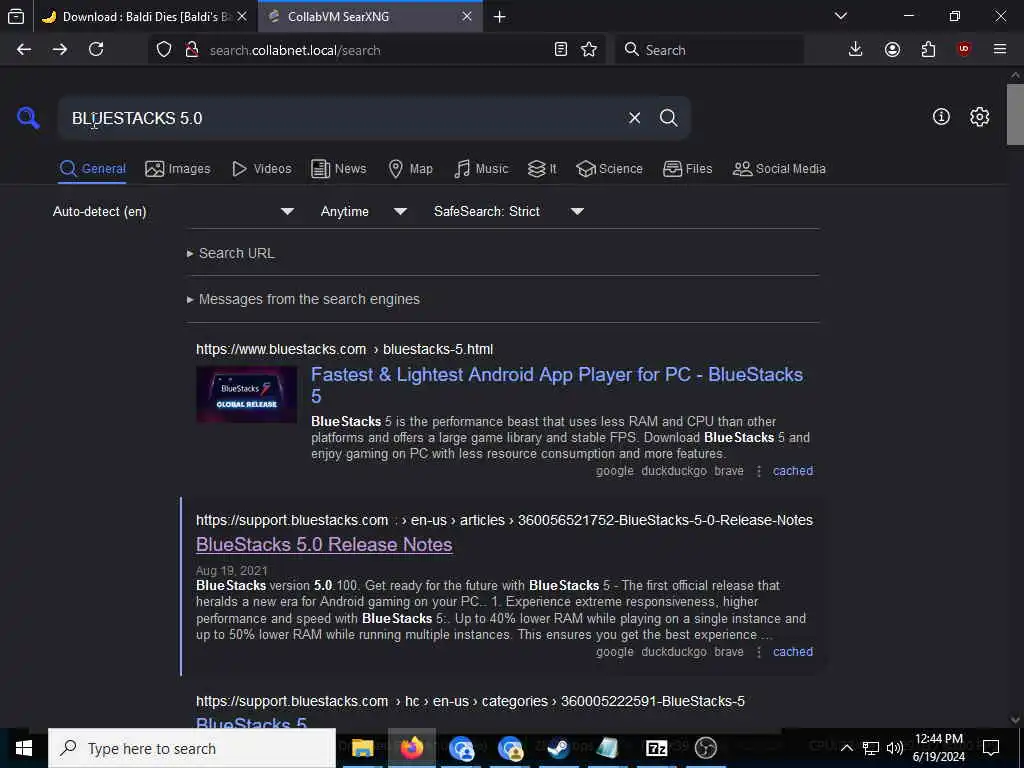Open the Windows notification center icon
Image resolution: width=1024 pixels, height=768 pixels.
coord(991,747)
